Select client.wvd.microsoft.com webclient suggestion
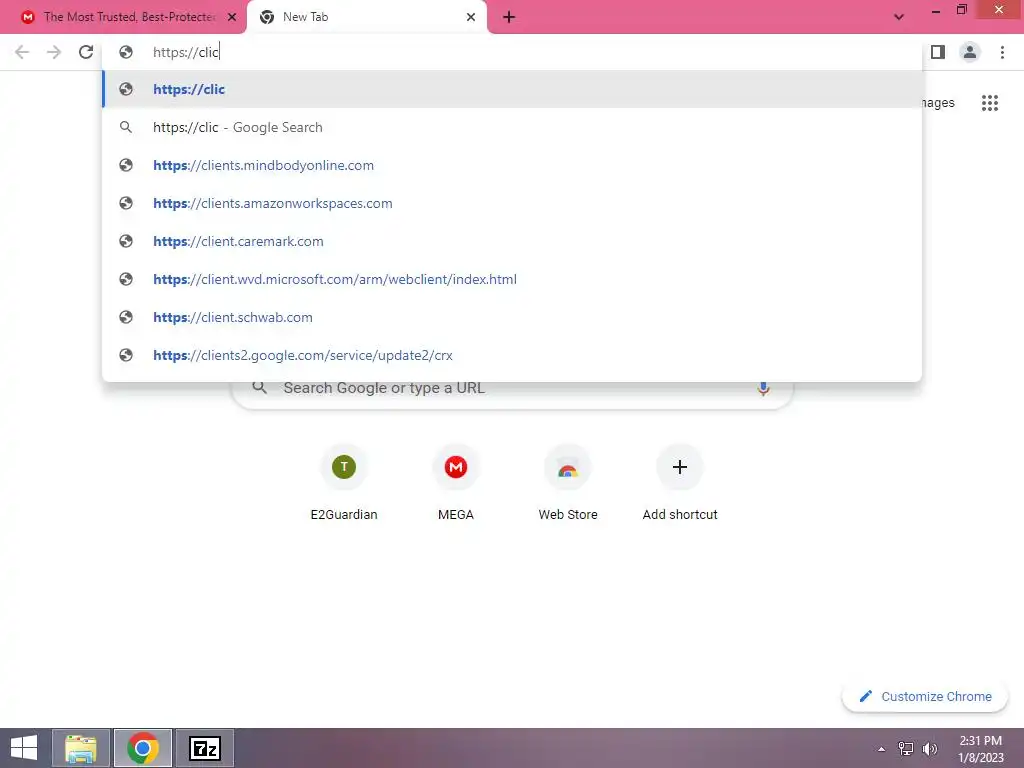 [x=512, y=279]
